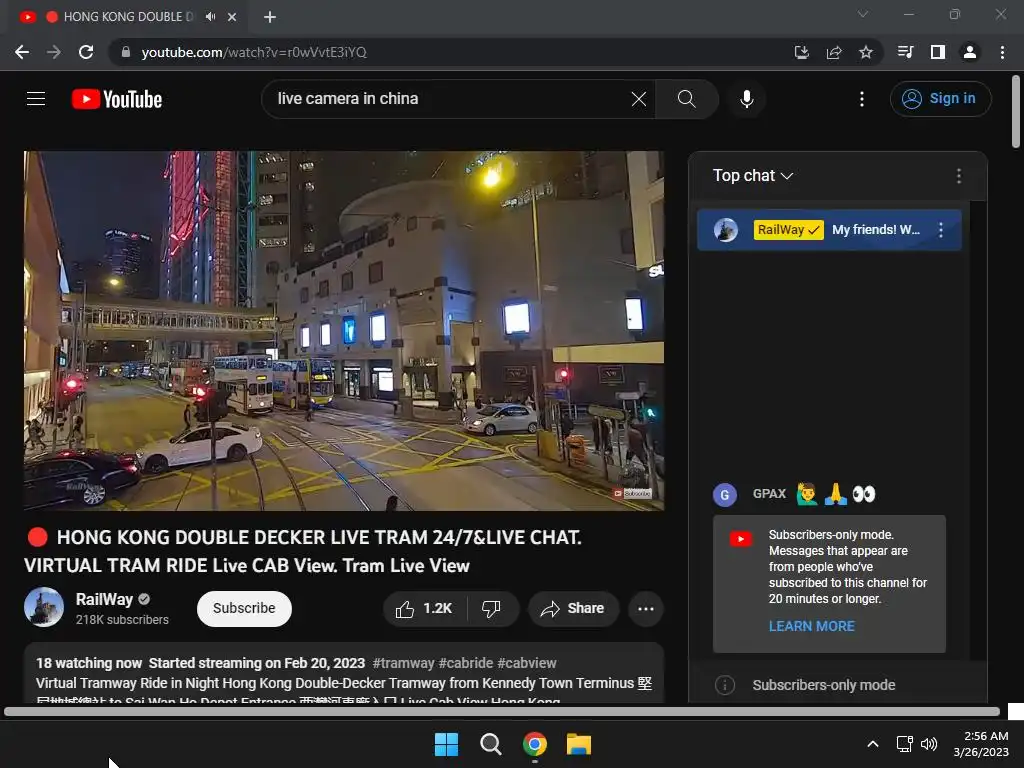Click Subscribe watermark on video corner
This screenshot has height=768, width=1024.
pos(632,494)
